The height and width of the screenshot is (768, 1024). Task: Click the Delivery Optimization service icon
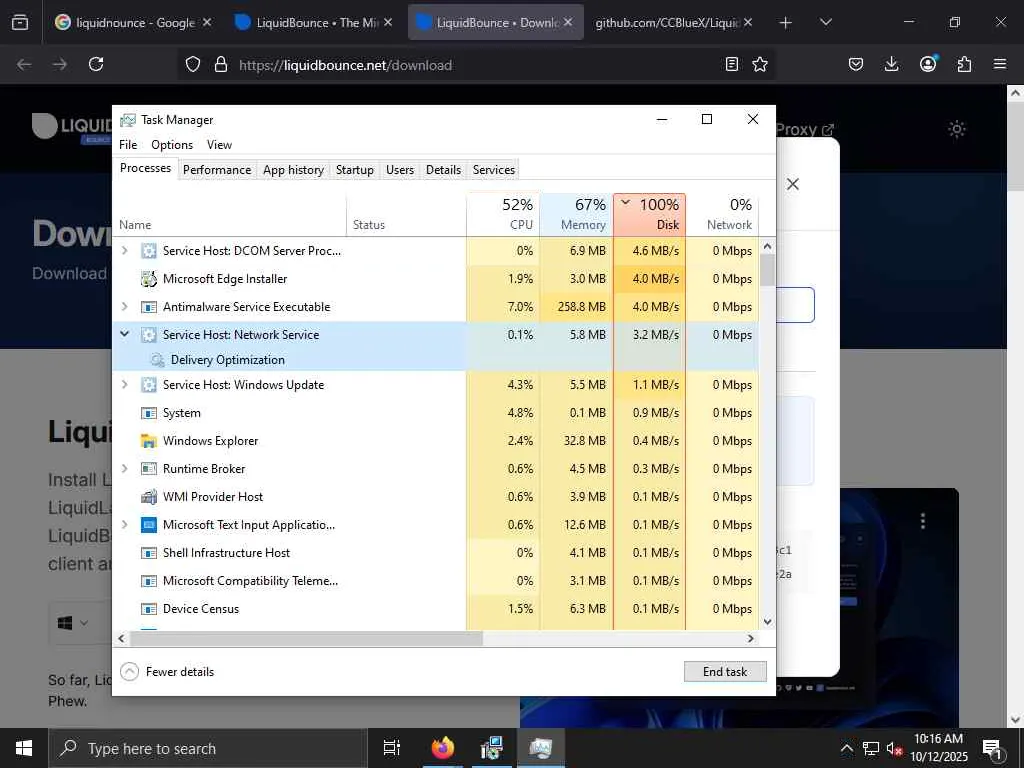157,360
